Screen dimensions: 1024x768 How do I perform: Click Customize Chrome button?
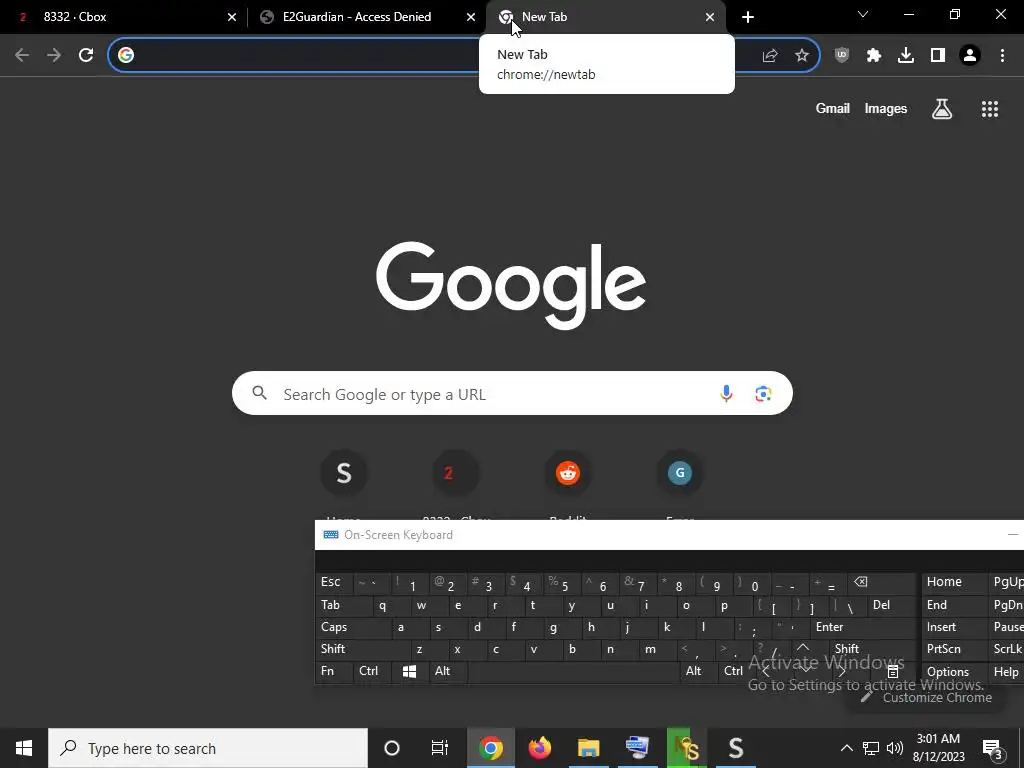[x=927, y=697]
